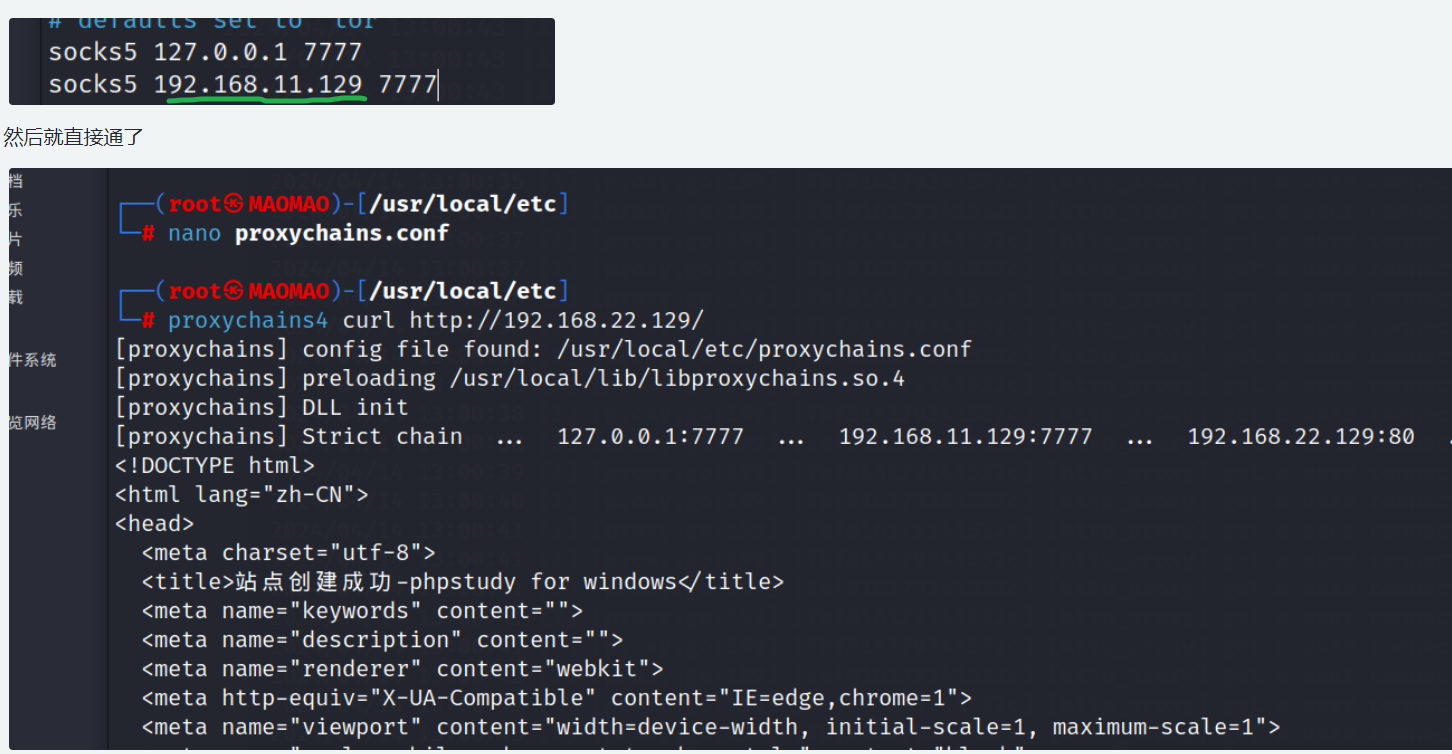
Task: Click the text "然后就直接通了"
Action: pyautogui.click(x=74, y=137)
